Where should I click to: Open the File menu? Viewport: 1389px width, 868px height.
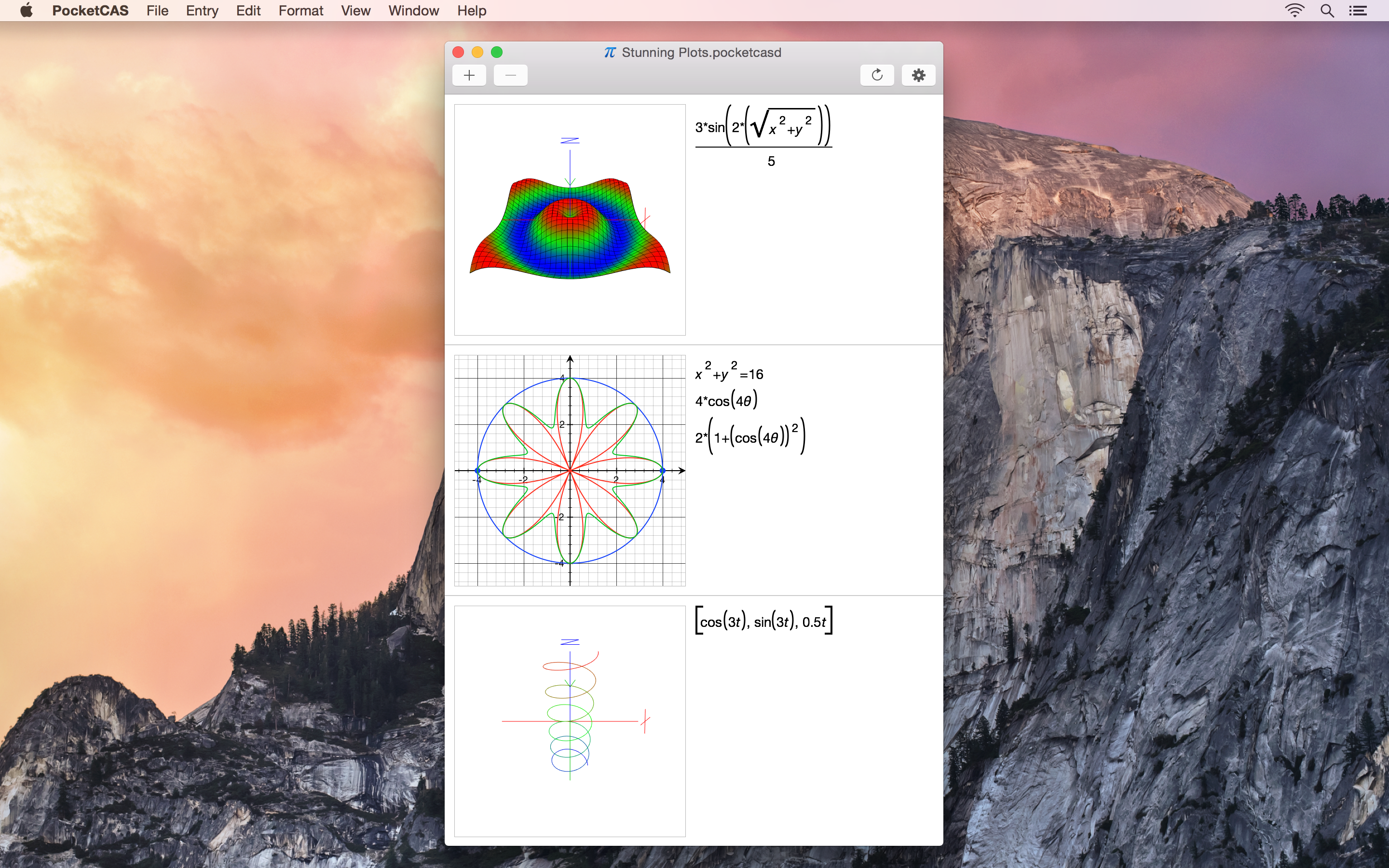(x=157, y=10)
